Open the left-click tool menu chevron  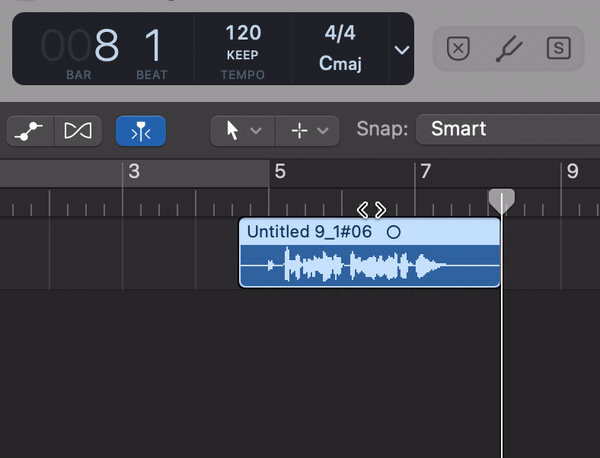[x=256, y=131]
